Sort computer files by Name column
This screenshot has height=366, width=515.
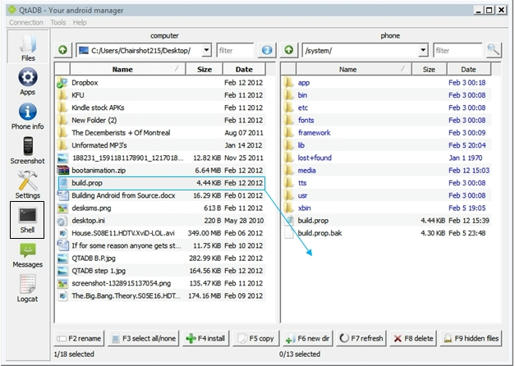tap(128, 69)
